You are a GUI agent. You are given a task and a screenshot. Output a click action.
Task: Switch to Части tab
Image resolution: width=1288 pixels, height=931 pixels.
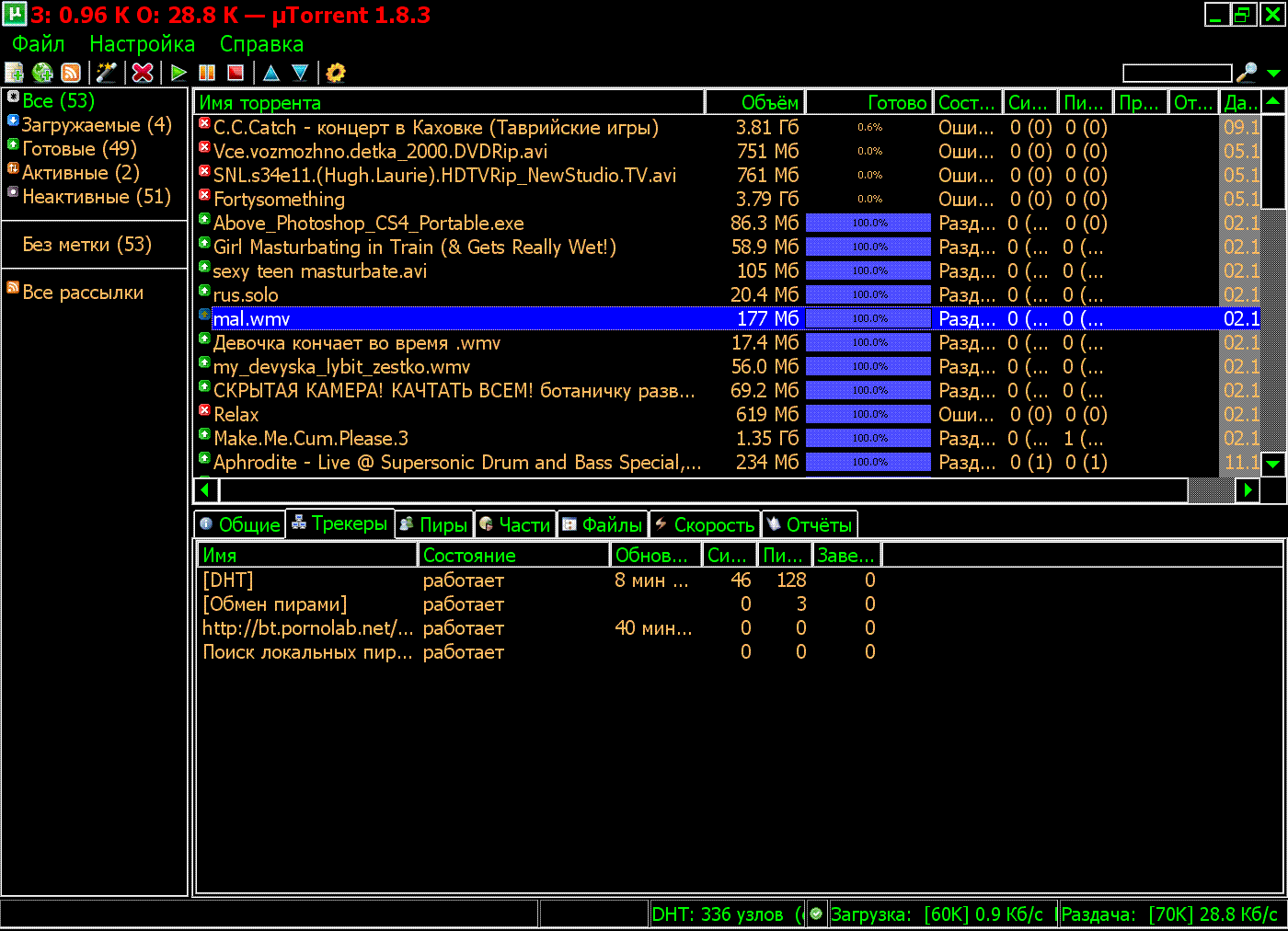pyautogui.click(x=514, y=524)
